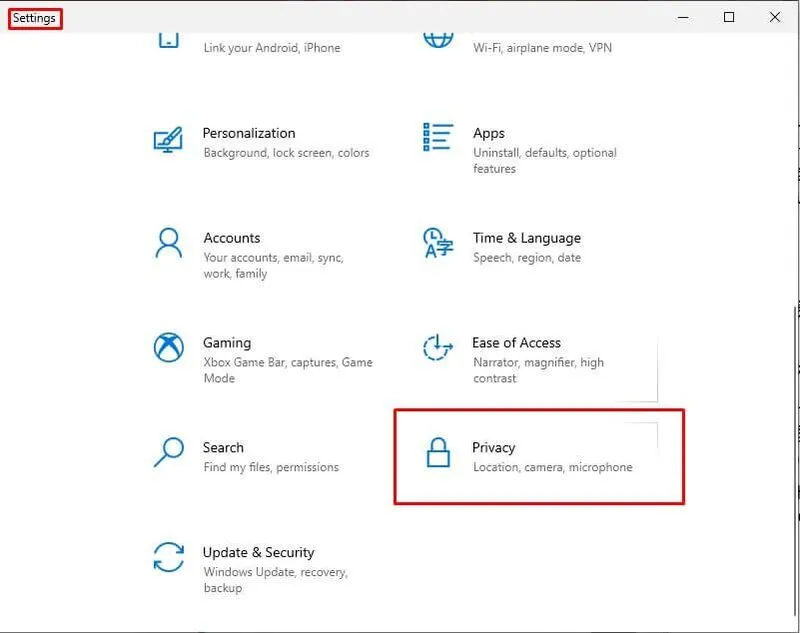Open Personalization settings heading

(x=249, y=133)
